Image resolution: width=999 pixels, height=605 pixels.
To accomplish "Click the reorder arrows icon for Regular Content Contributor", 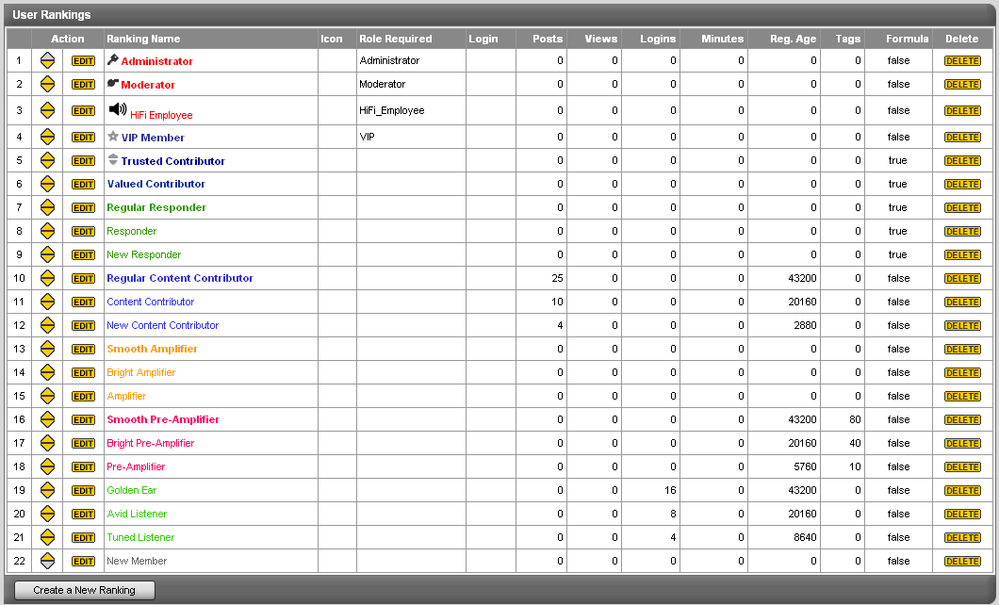I will (47, 278).
